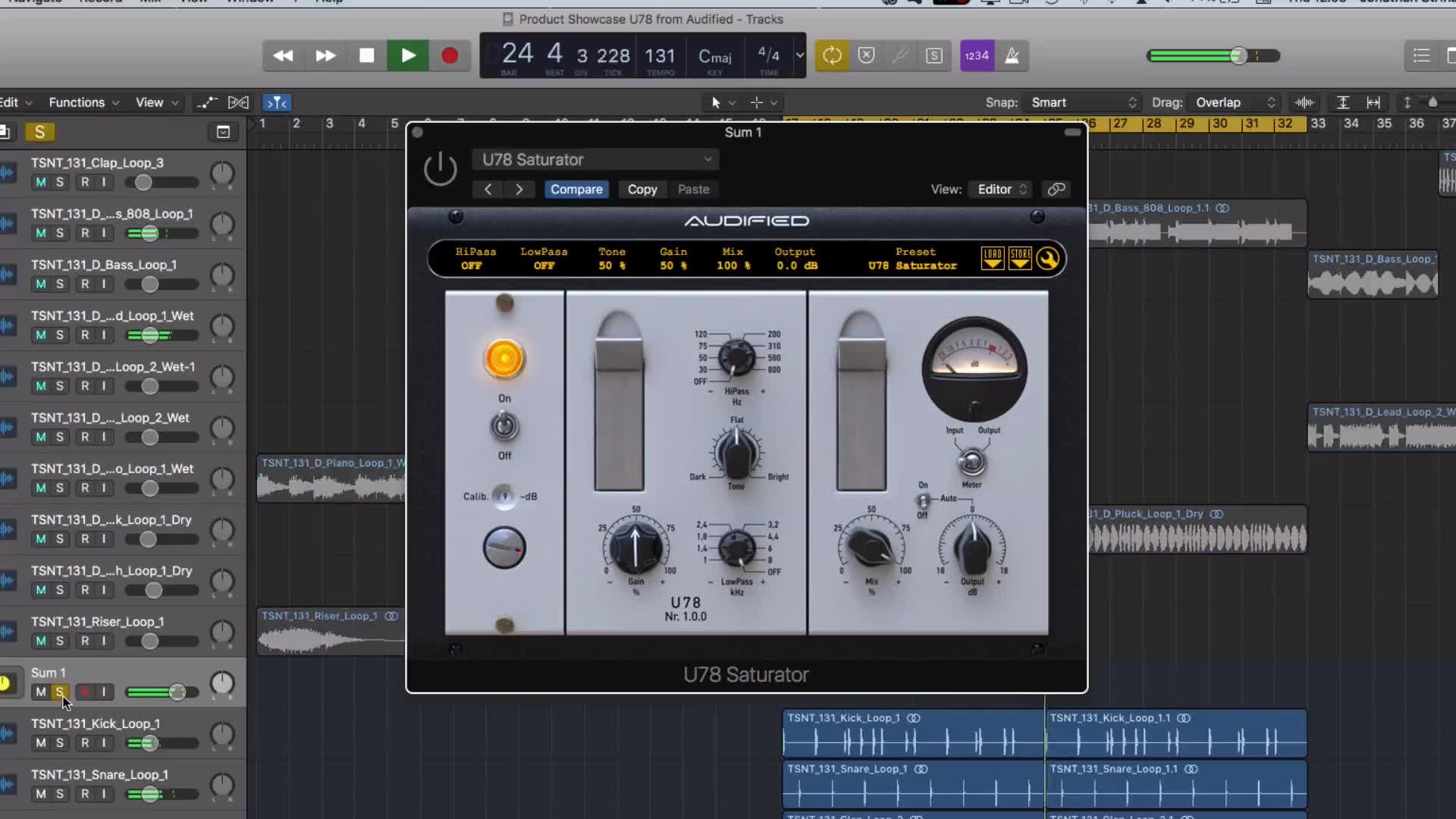This screenshot has height=819, width=1456.
Task: Mute the TSNT_131_Kick_Loop_1 track
Action: [x=41, y=743]
